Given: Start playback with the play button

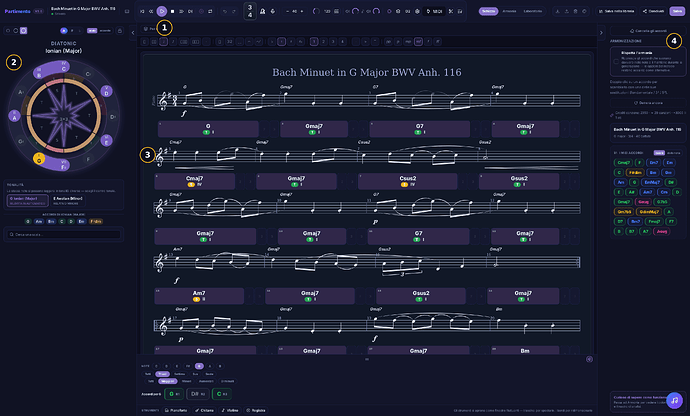Looking at the screenshot, I should [x=161, y=11].
